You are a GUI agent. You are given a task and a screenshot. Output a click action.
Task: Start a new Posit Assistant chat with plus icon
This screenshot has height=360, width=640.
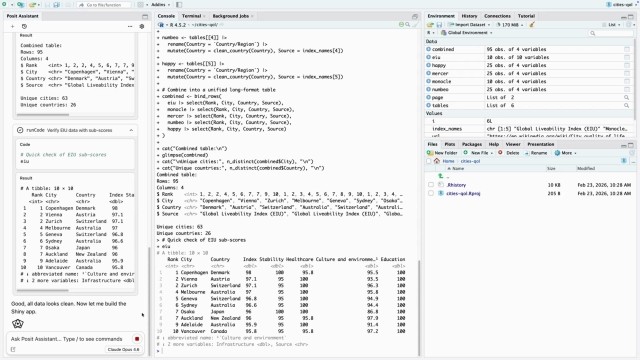pos(13,26)
